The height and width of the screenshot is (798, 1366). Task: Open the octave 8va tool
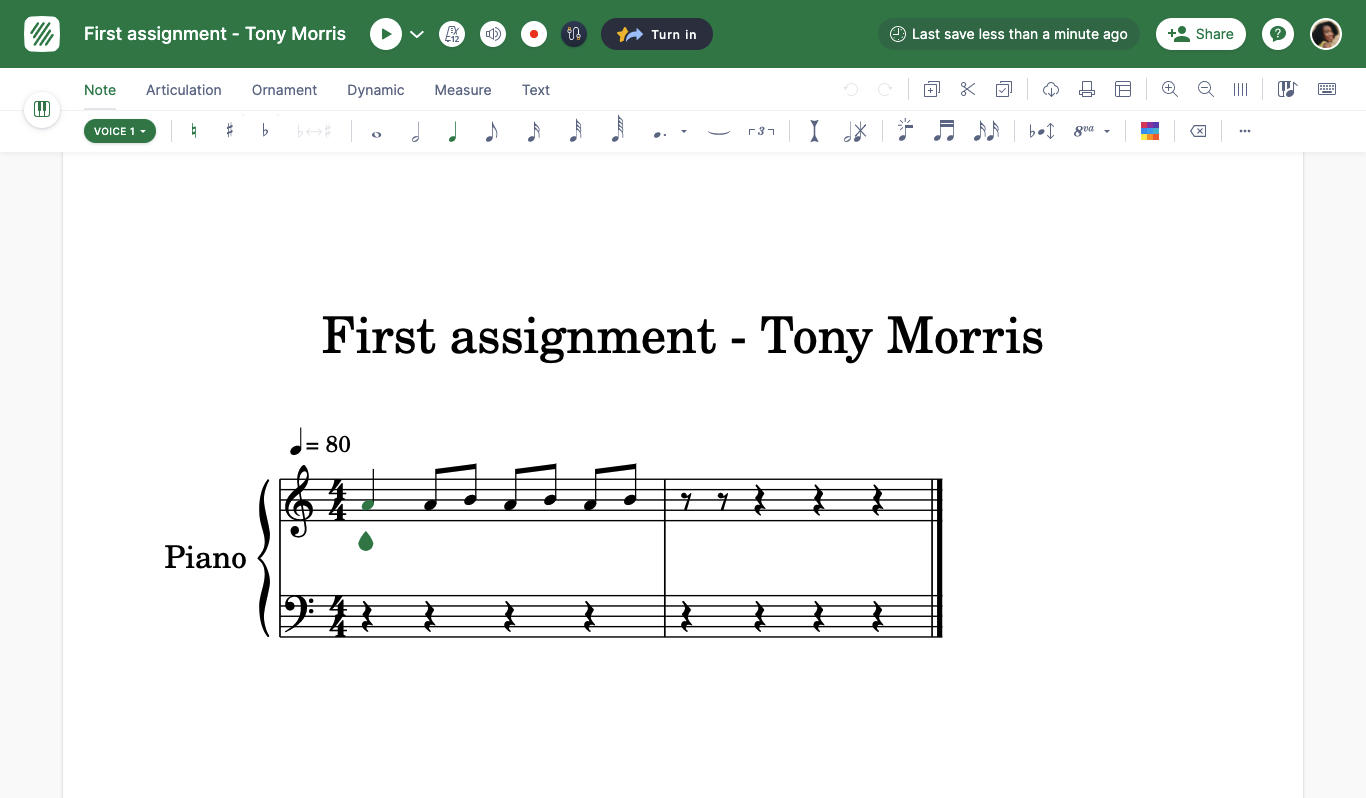1085,131
